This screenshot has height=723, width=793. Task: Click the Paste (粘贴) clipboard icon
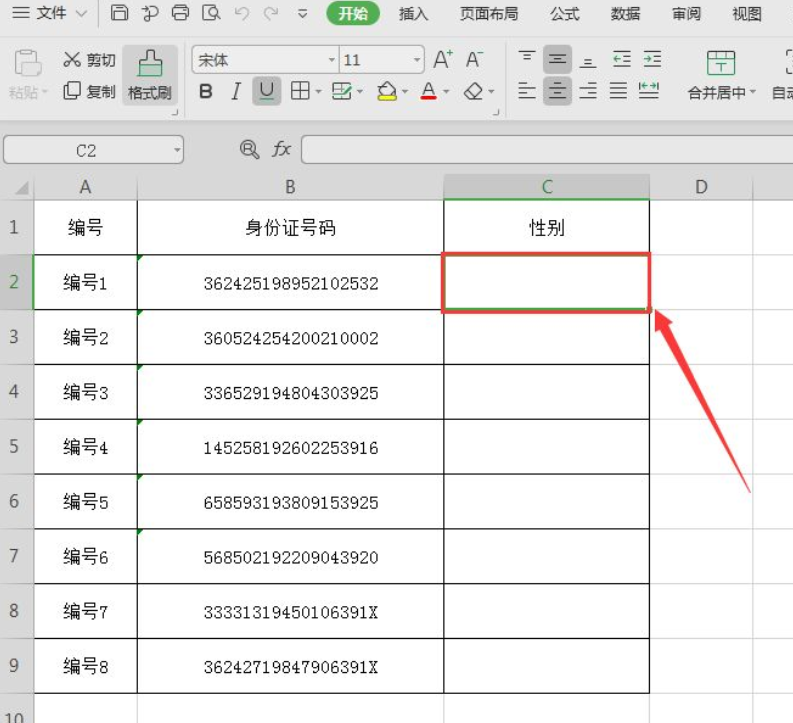(x=27, y=63)
